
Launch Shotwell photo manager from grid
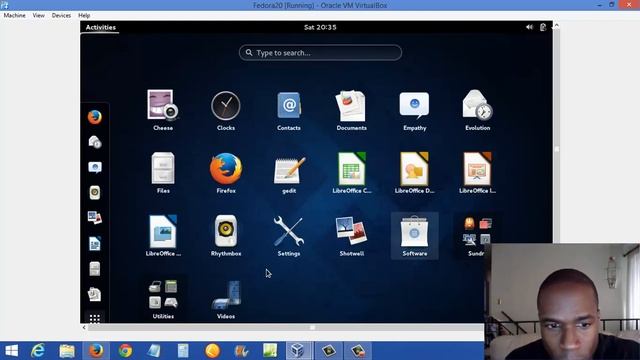[x=351, y=236]
